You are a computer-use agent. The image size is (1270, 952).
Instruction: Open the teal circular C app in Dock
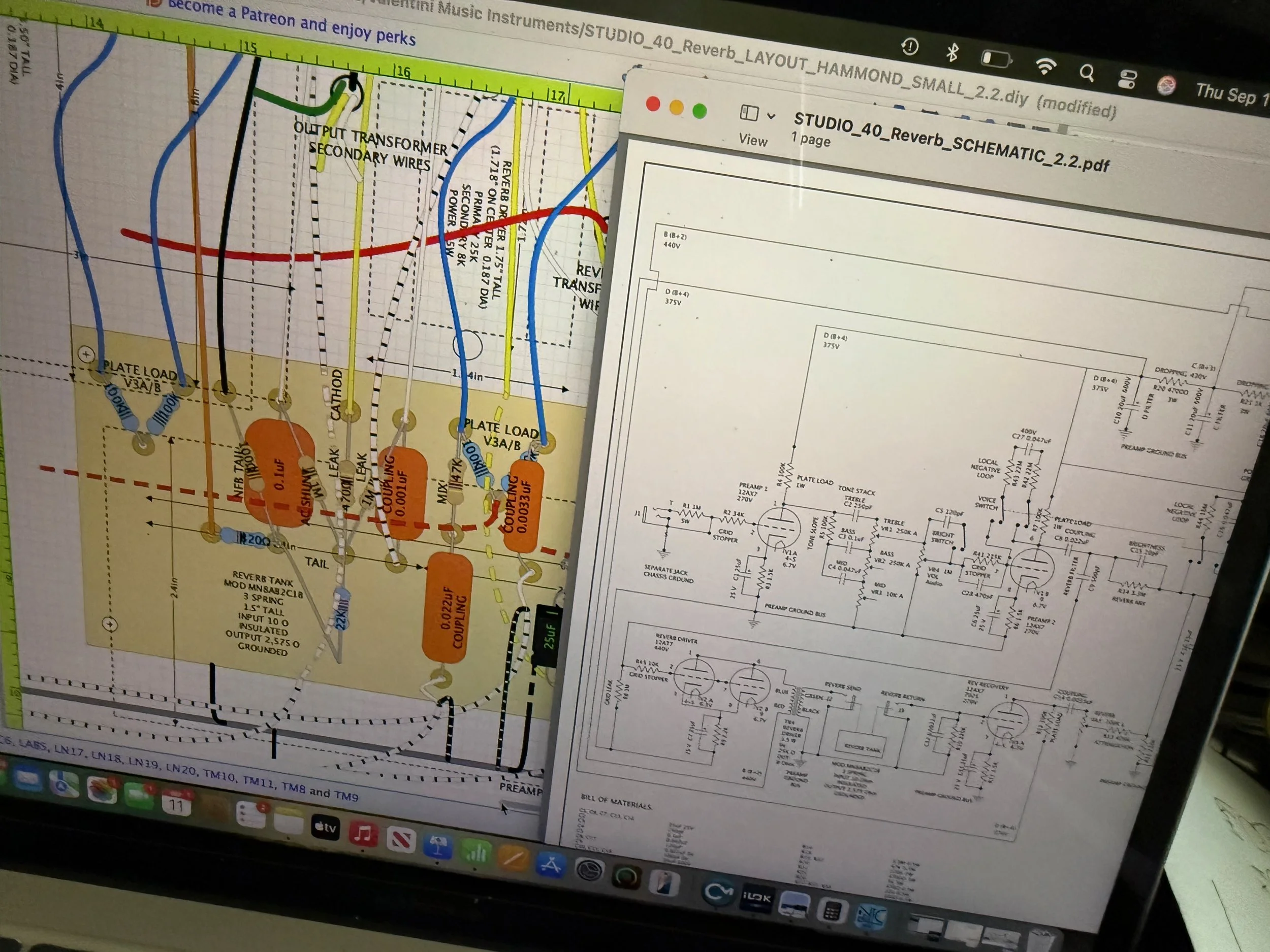pyautogui.click(x=718, y=892)
